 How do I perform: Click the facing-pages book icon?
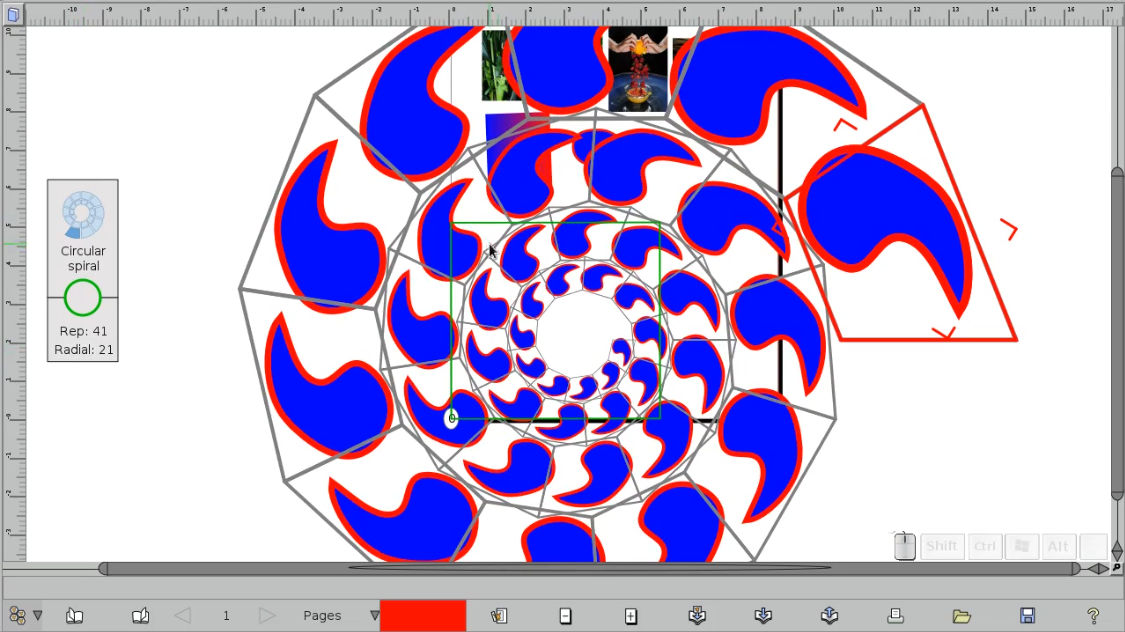(74, 615)
